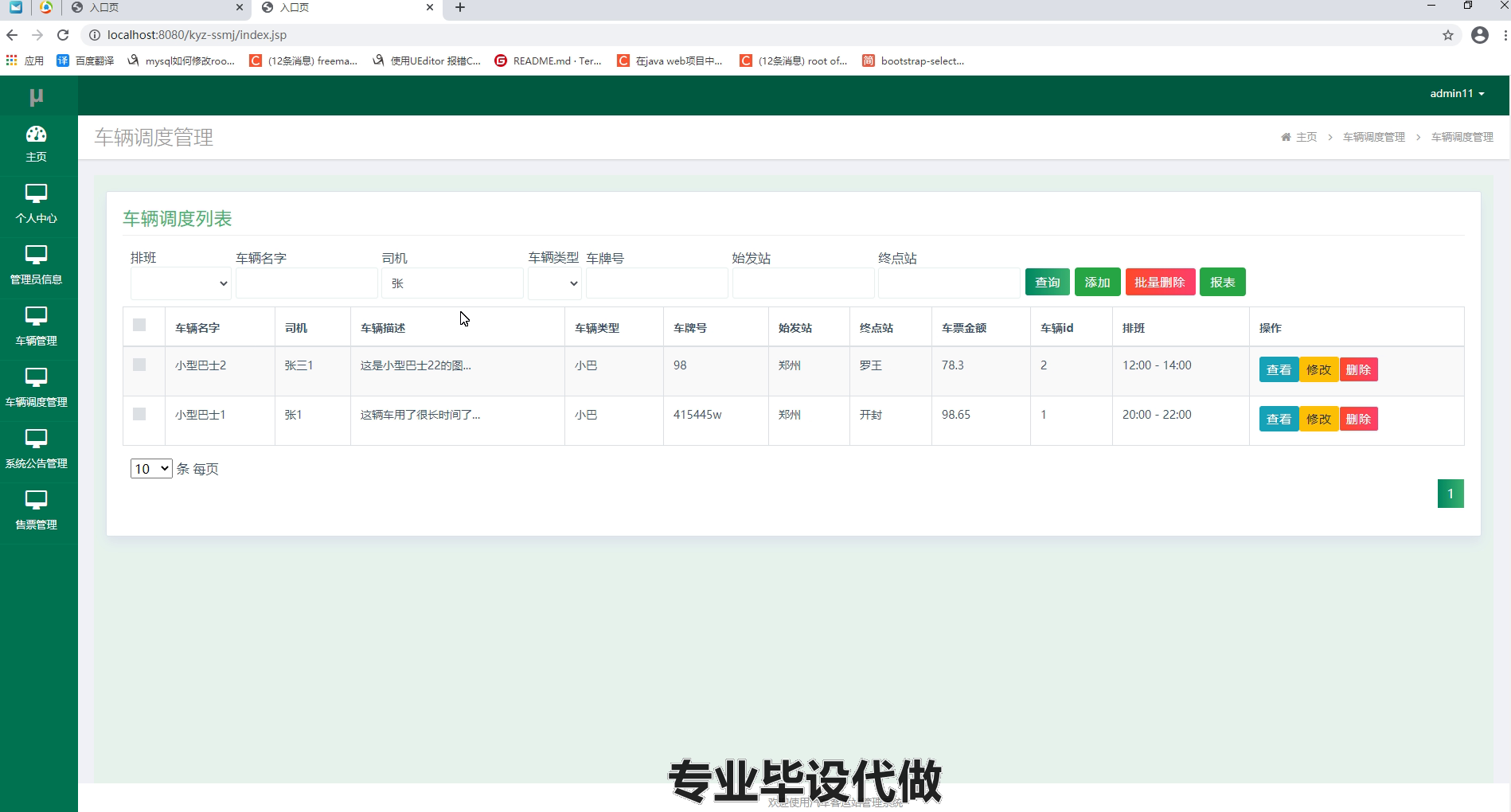1511x812 pixels.
Task: Open the 排班 filter dropdown
Action: 181,283
